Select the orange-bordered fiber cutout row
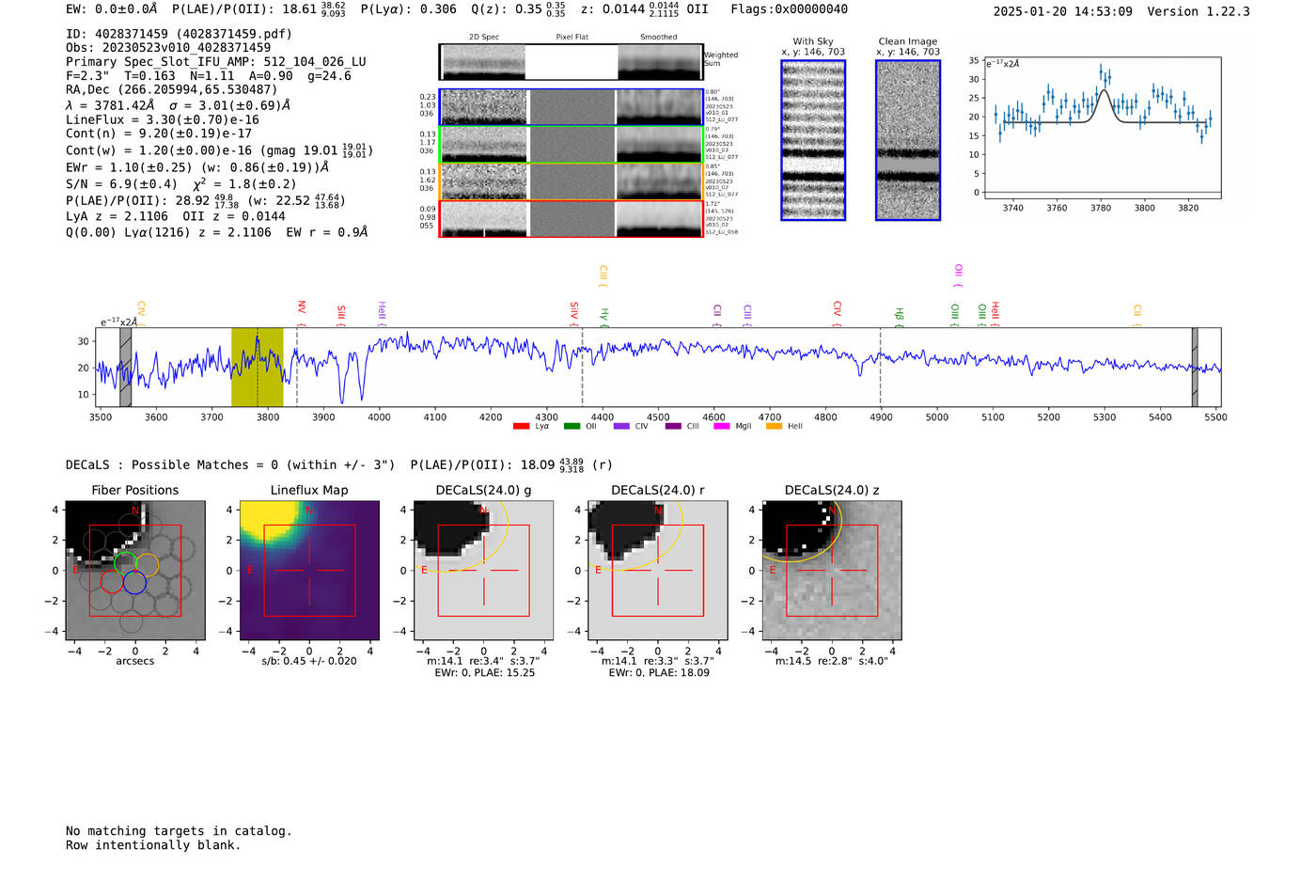Image resolution: width=1316 pixels, height=896 pixels. pyautogui.click(x=571, y=181)
